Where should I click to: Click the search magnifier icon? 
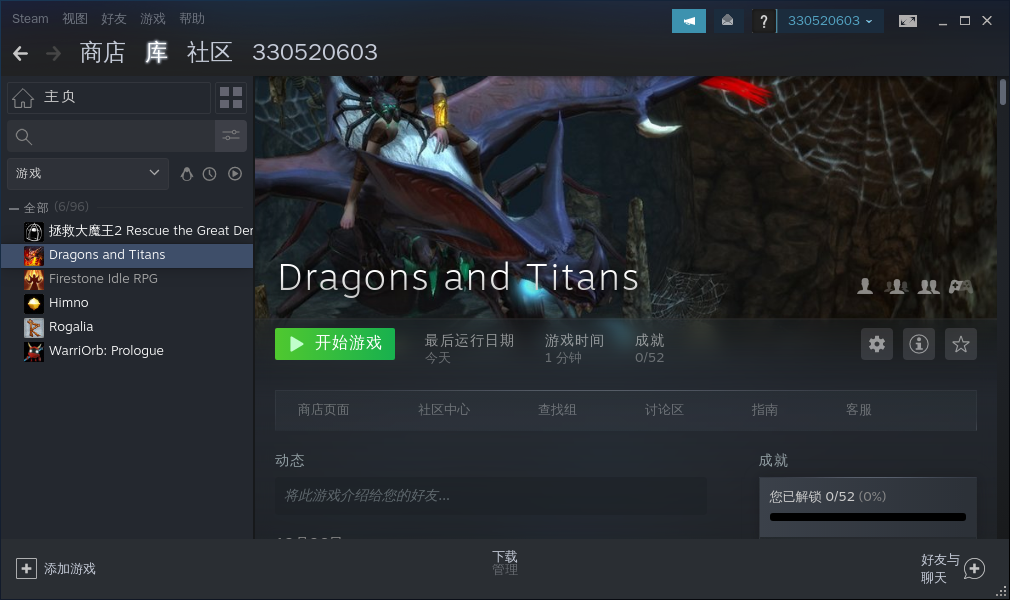coord(24,137)
